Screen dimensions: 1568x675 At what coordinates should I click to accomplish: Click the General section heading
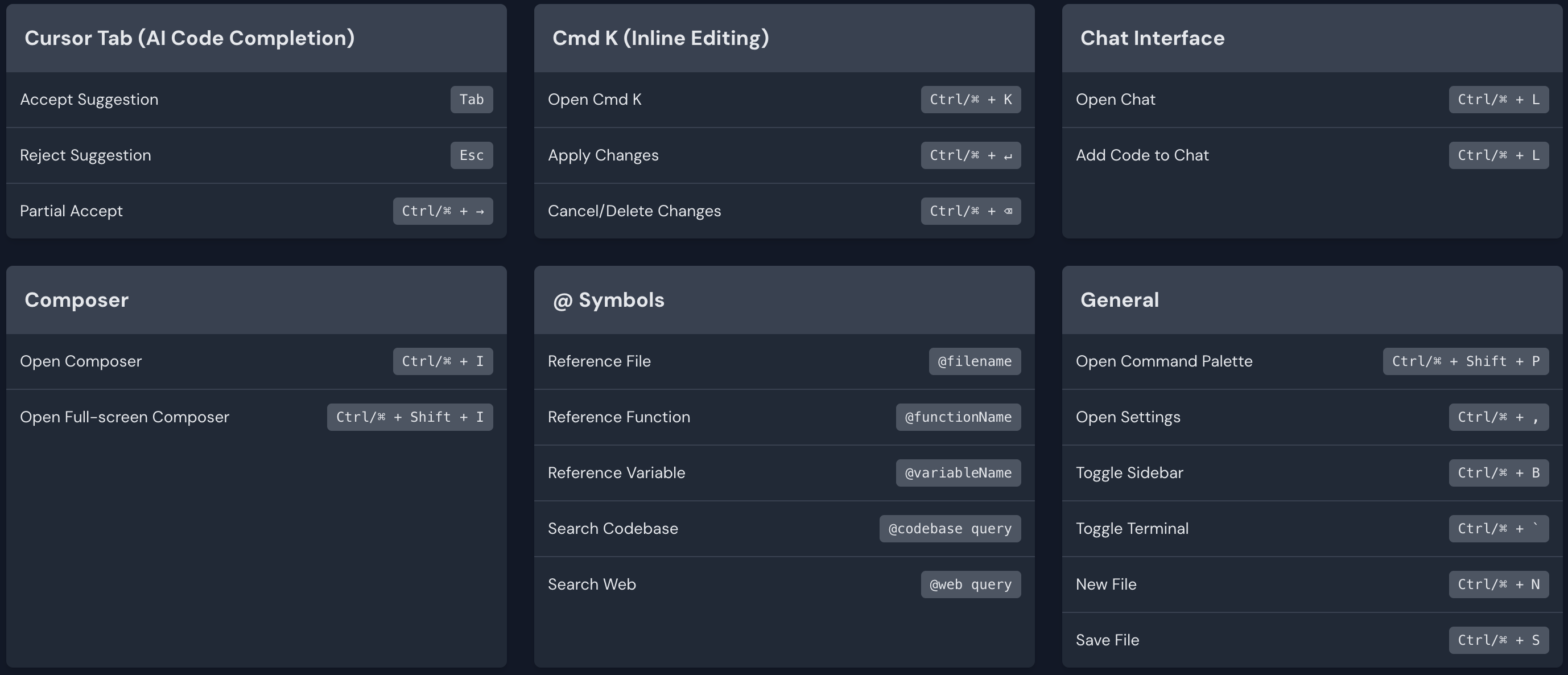click(1120, 300)
